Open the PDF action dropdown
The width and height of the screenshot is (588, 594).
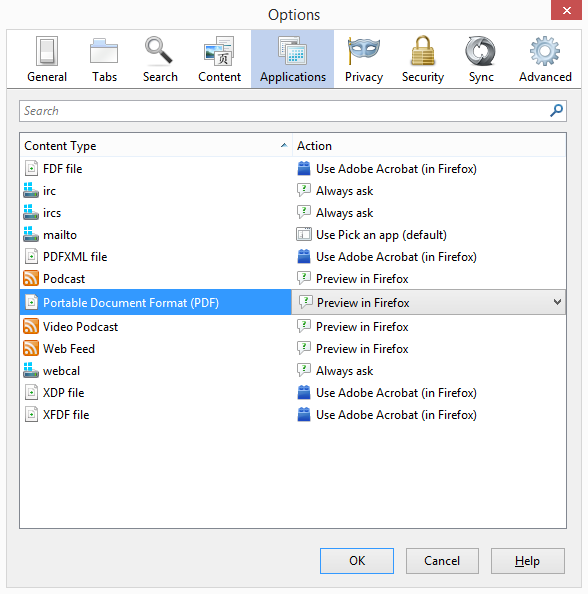pyautogui.click(x=428, y=302)
